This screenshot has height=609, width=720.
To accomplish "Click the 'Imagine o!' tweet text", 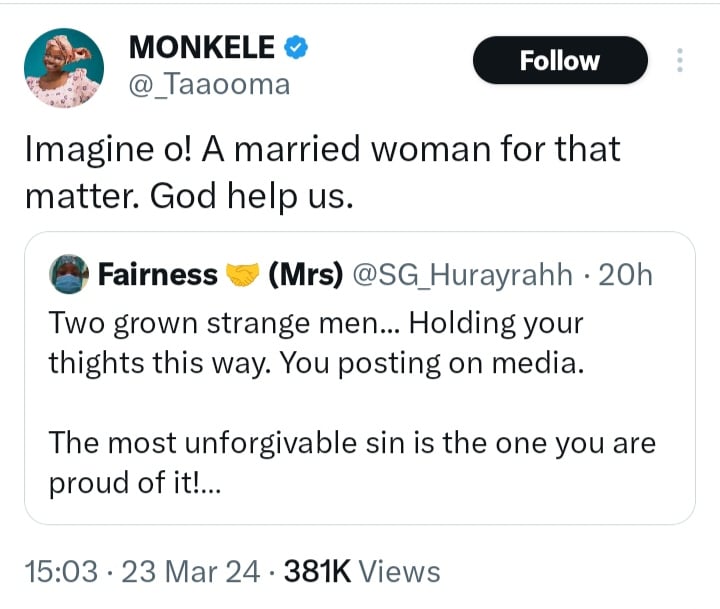I will click(321, 150).
